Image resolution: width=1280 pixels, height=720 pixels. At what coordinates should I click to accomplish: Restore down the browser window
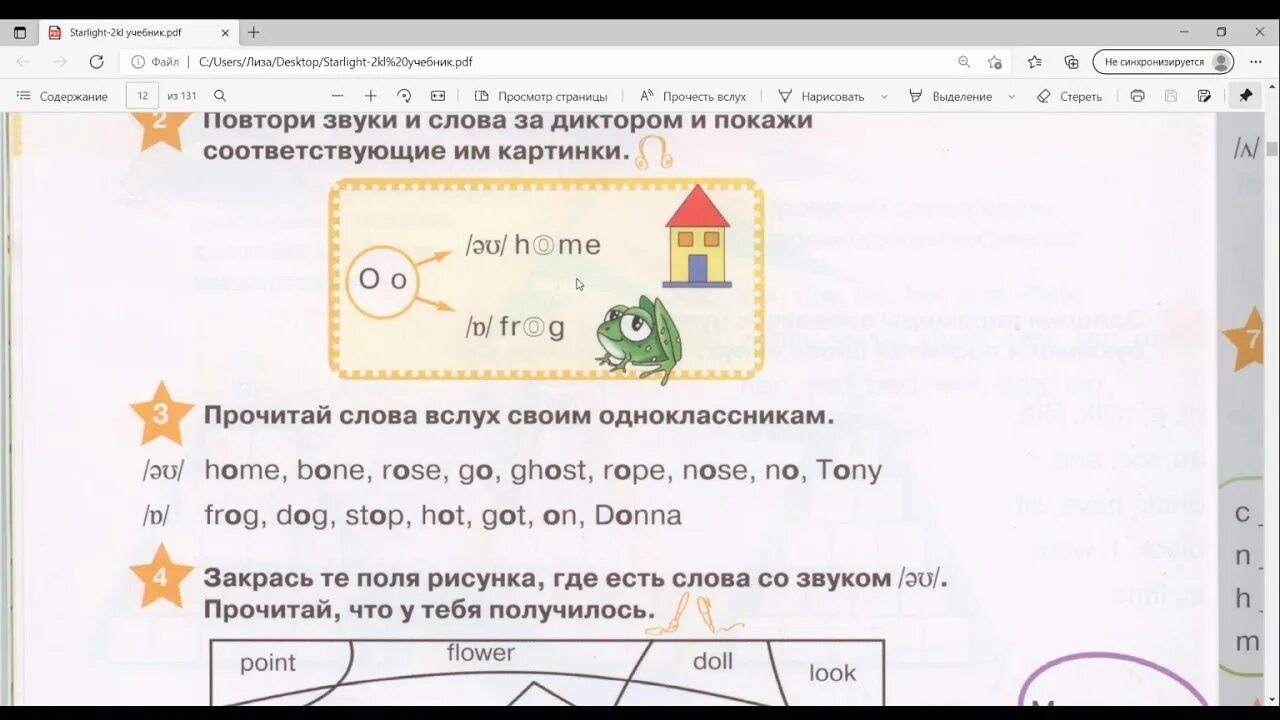click(1221, 32)
